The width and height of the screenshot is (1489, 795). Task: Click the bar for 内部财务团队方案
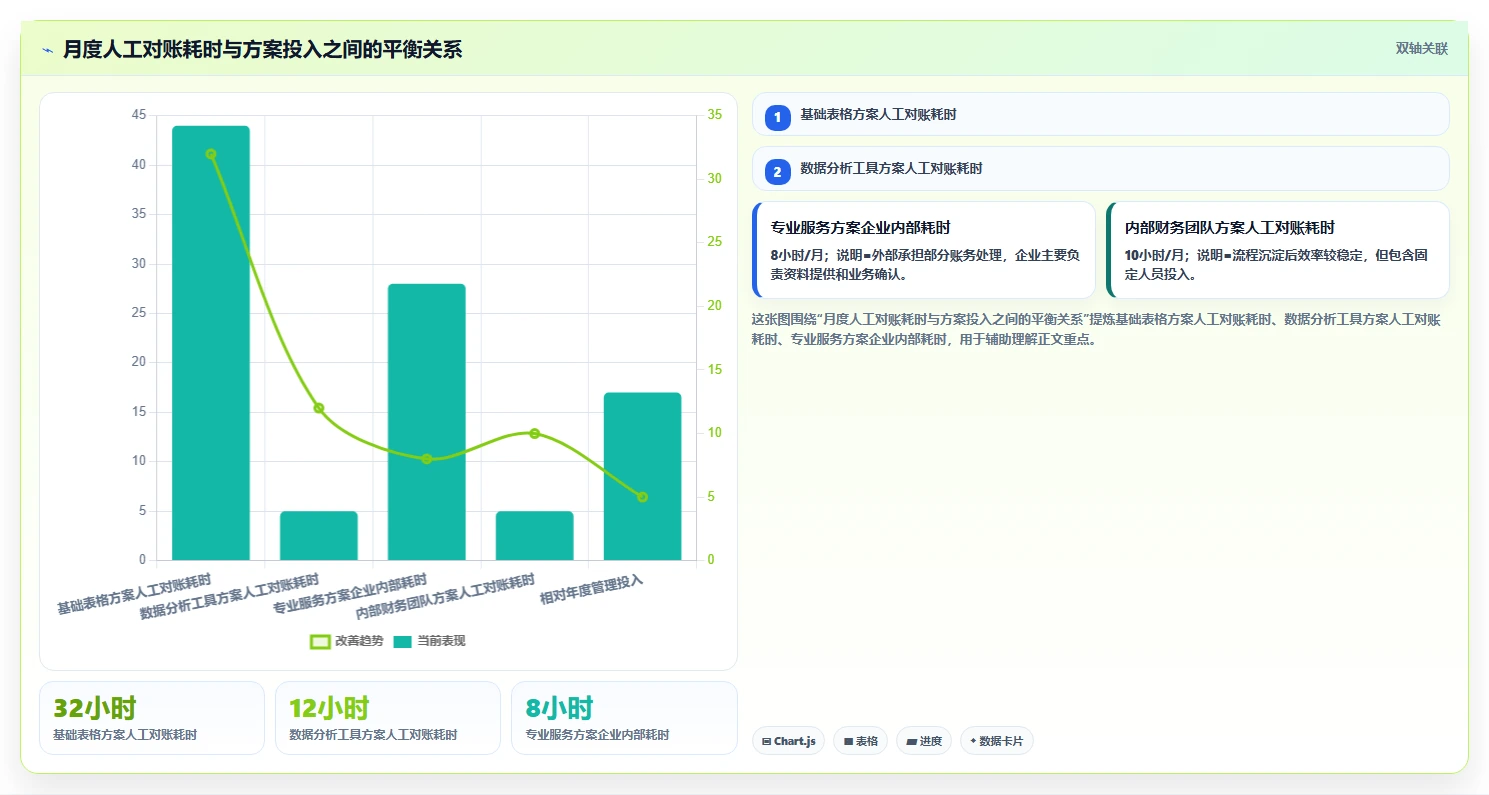click(535, 536)
